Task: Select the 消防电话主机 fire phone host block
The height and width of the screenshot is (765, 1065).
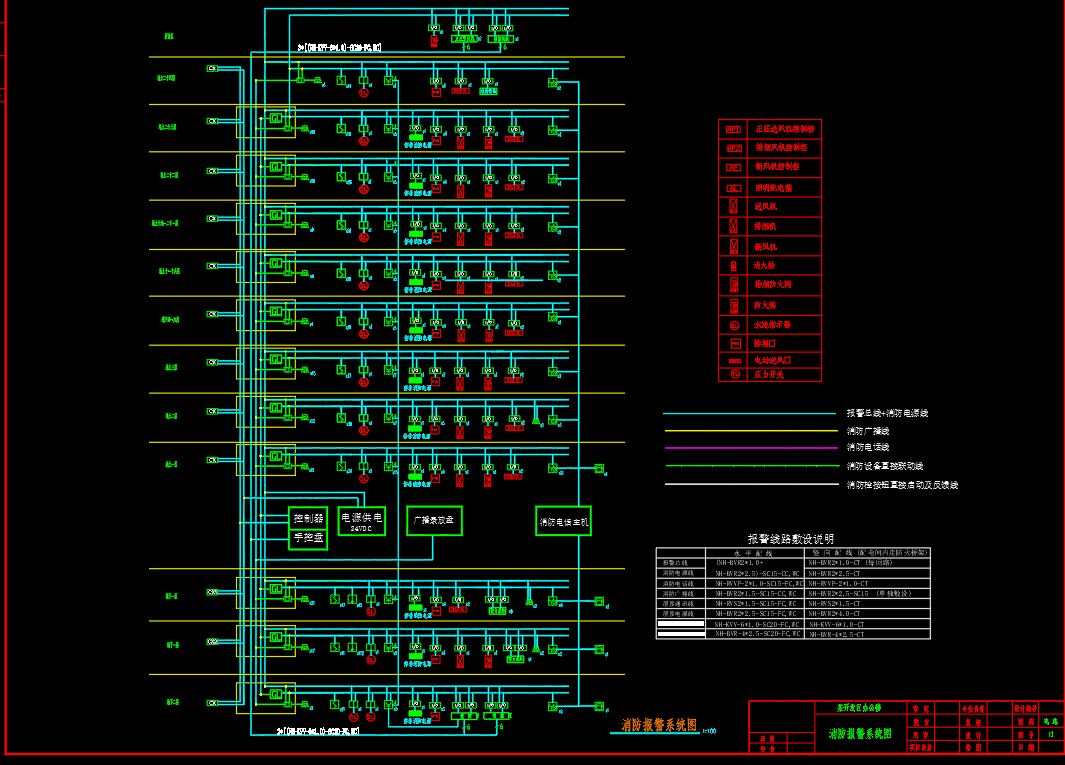Action: click(x=563, y=521)
